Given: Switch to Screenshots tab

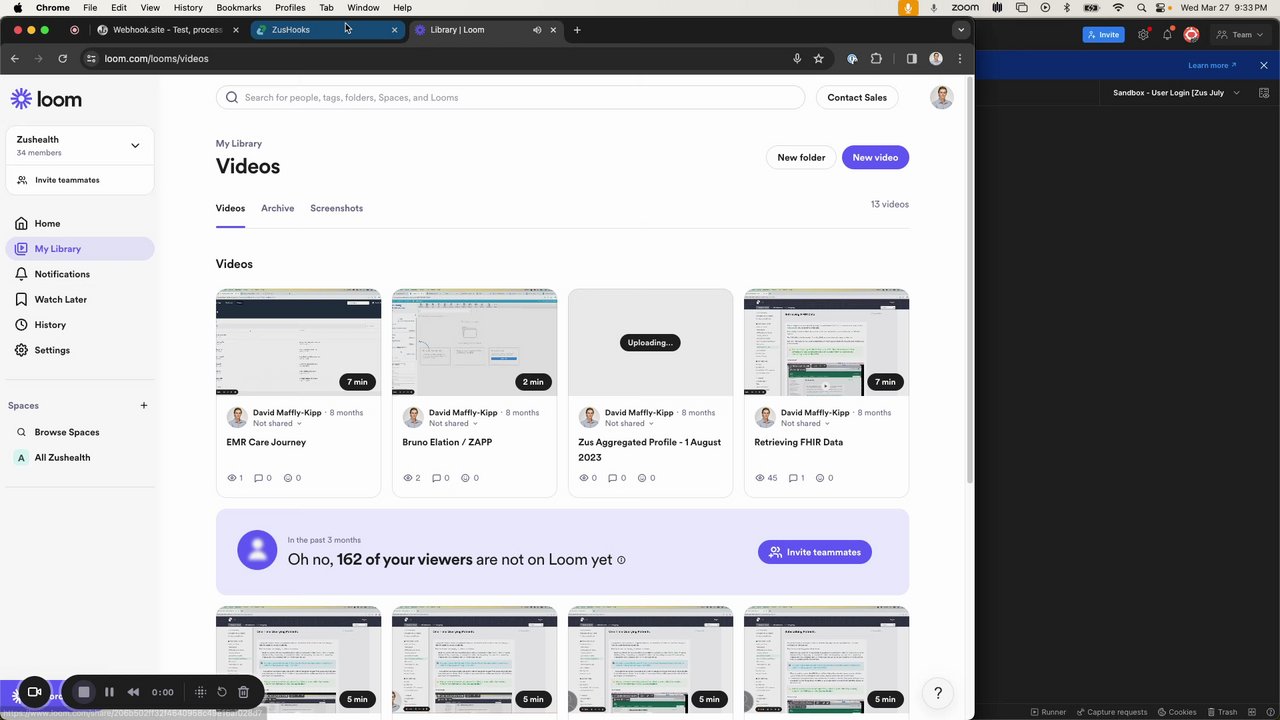Looking at the screenshot, I should pos(336,208).
